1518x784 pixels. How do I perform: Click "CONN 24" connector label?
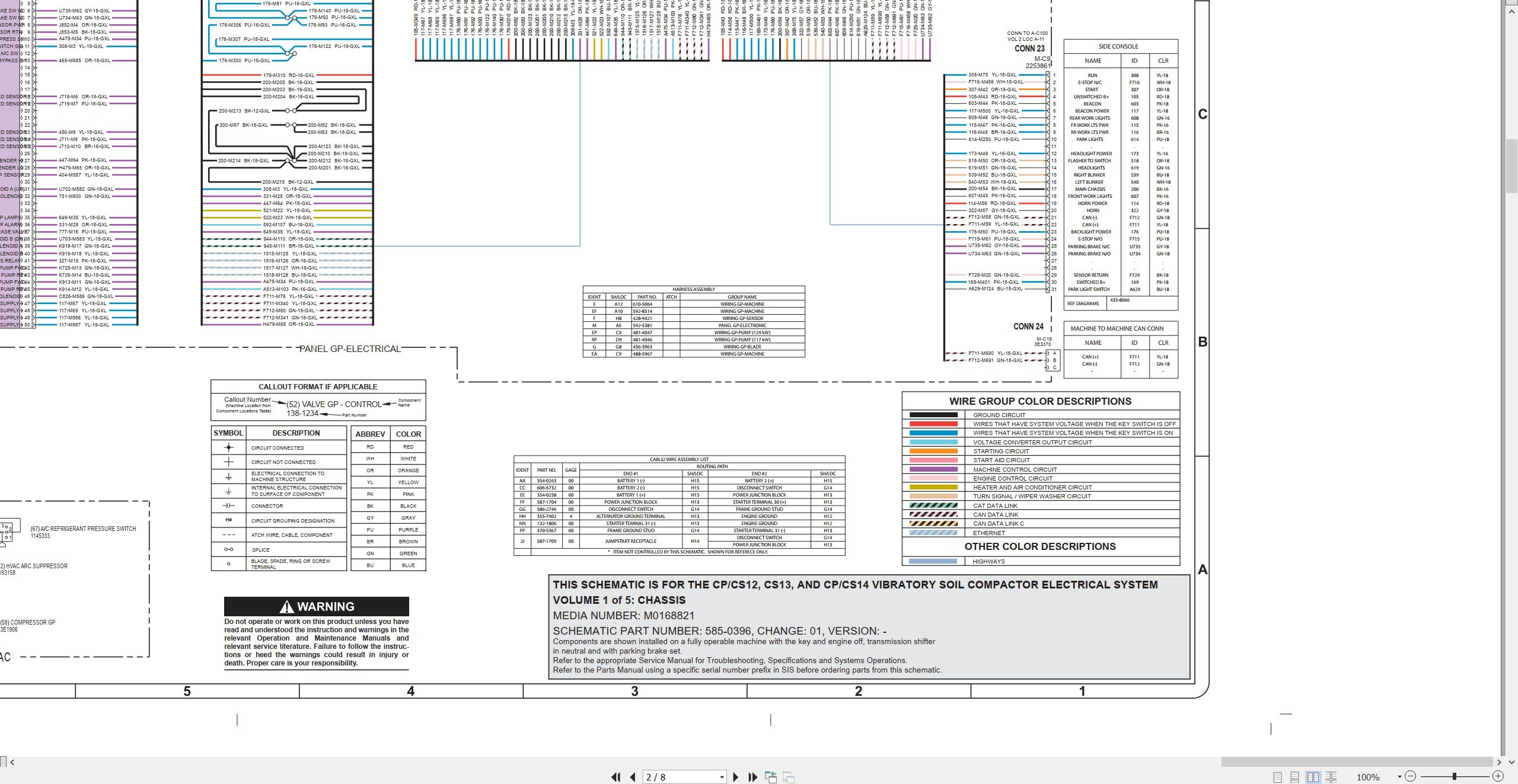[1028, 327]
